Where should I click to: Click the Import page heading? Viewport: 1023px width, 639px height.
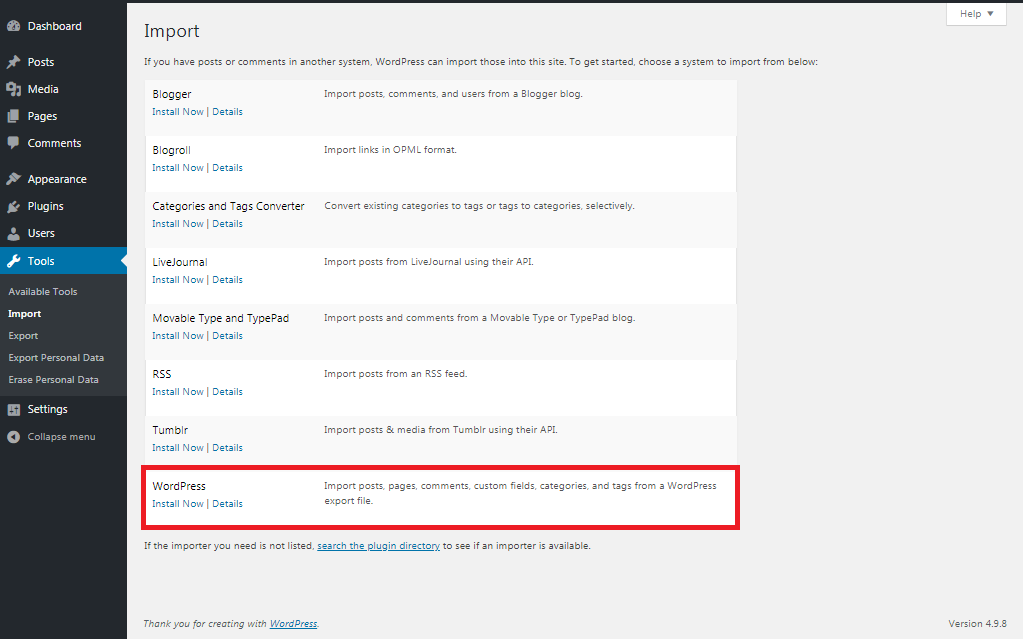(172, 31)
